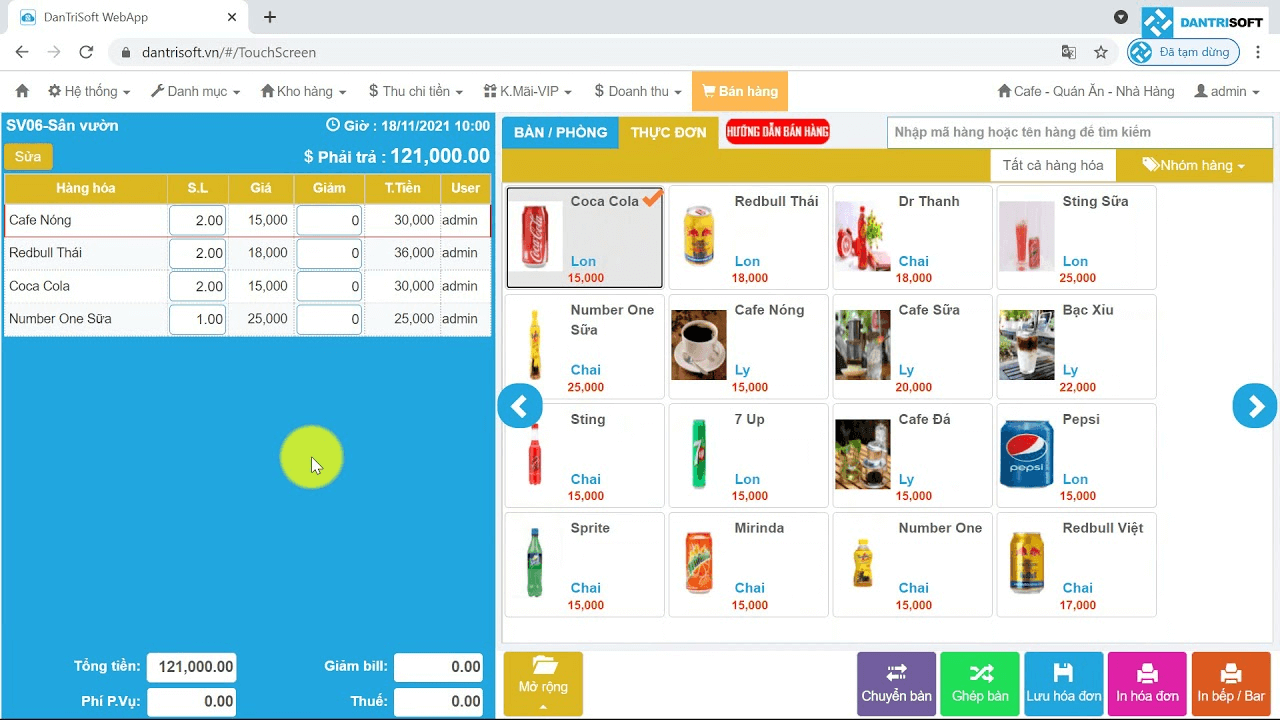This screenshot has height=720, width=1280.
Task: Choose Redbull Việt product card
Action: click(x=1077, y=564)
